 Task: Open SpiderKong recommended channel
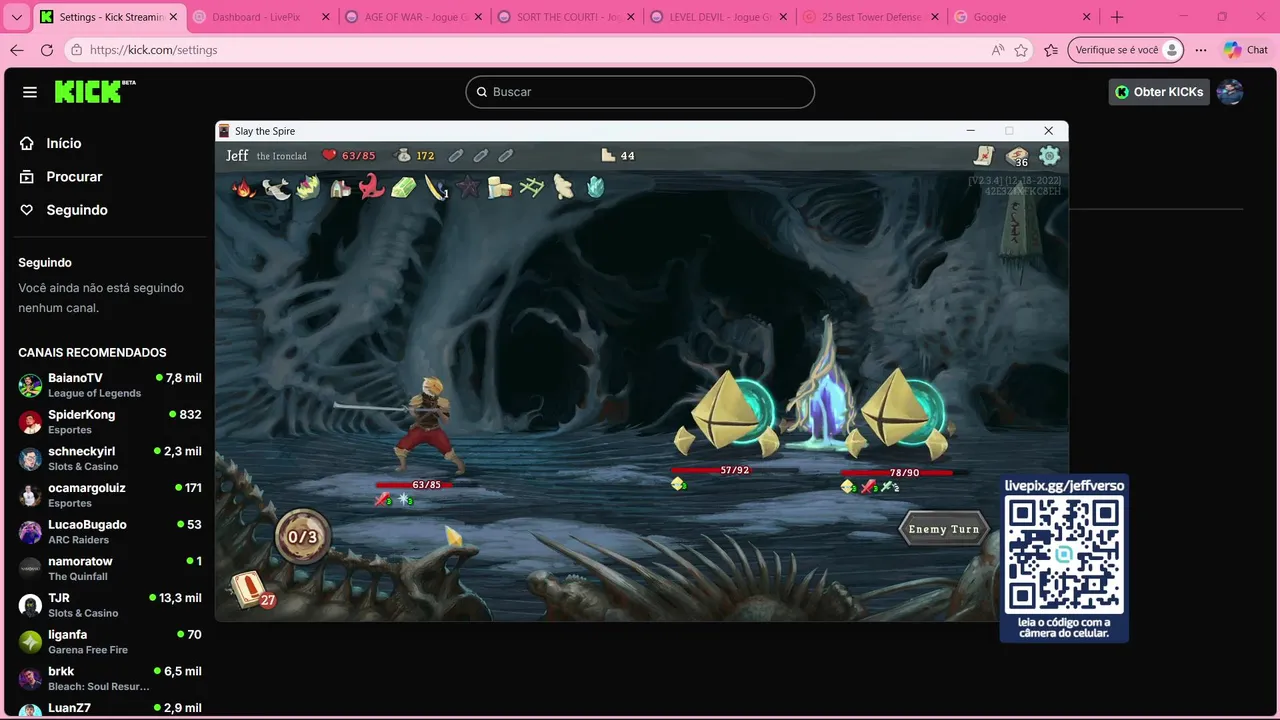110,421
